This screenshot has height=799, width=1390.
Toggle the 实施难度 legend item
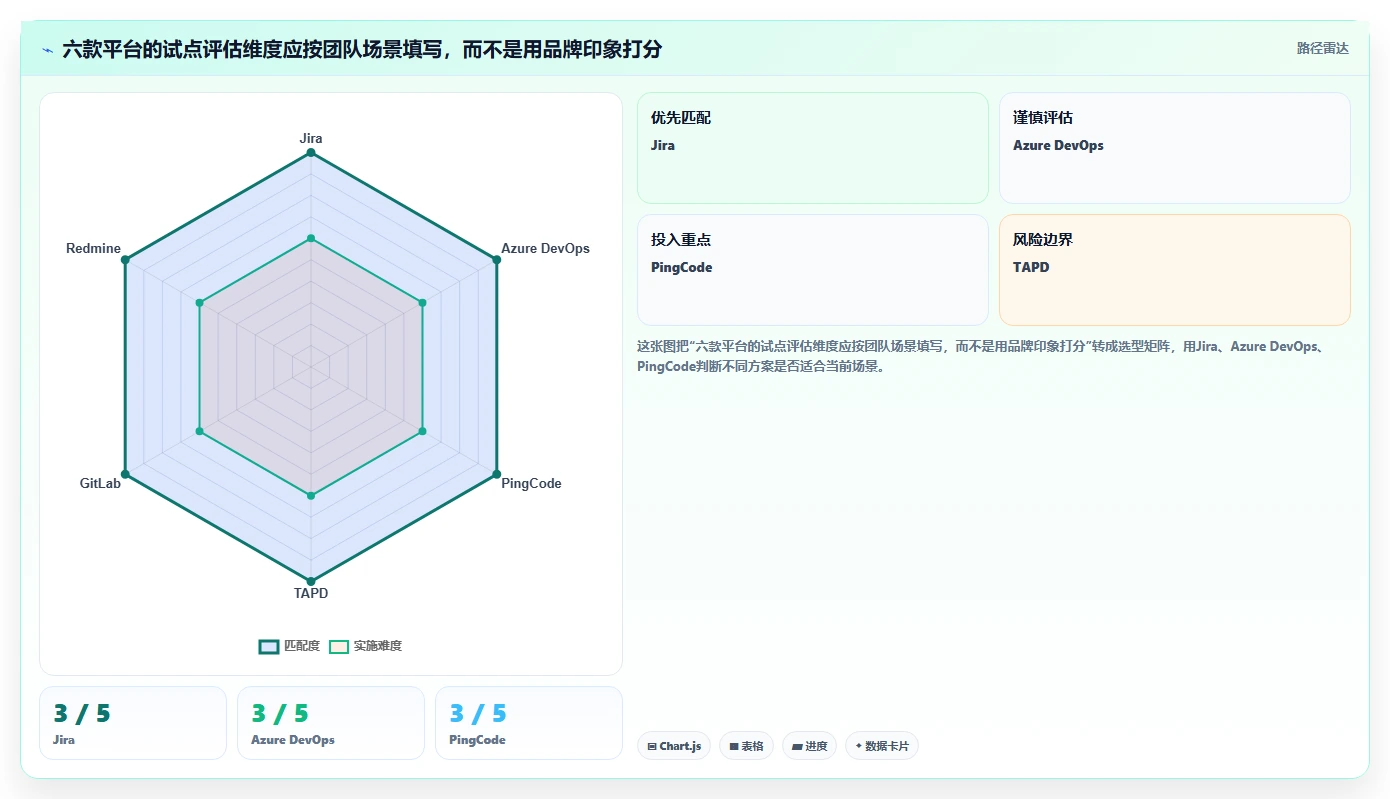click(365, 646)
